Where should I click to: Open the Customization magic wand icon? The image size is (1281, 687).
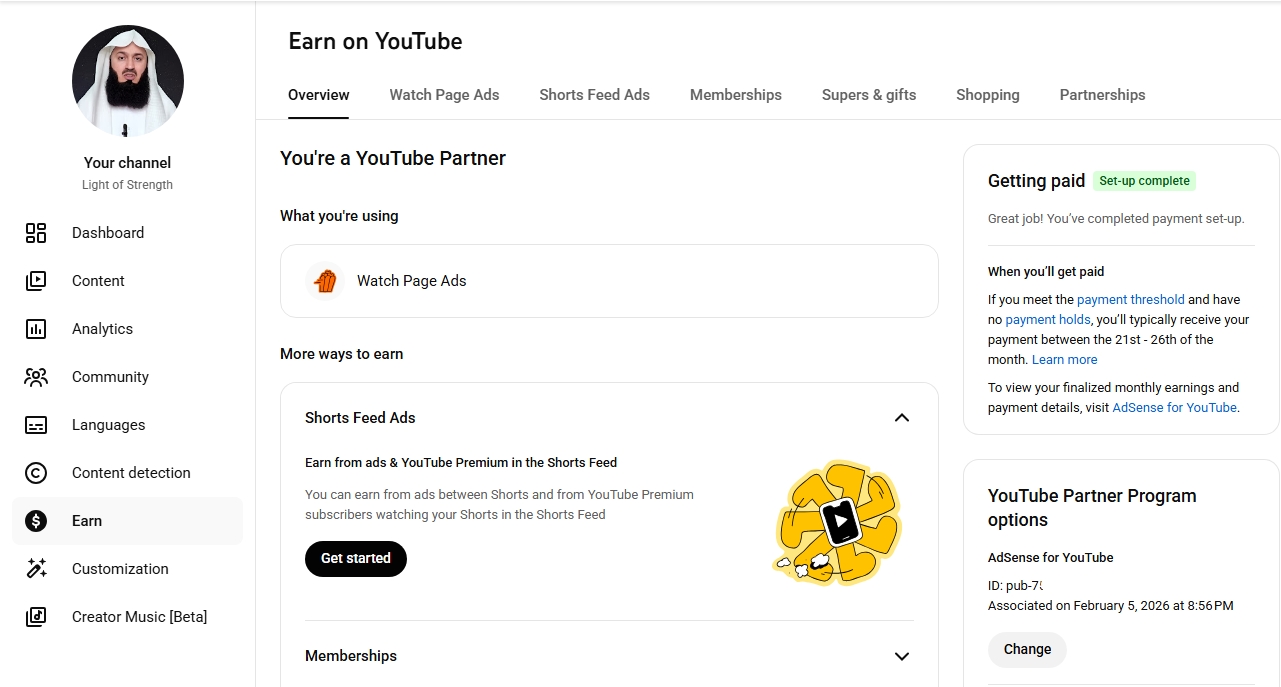36,569
